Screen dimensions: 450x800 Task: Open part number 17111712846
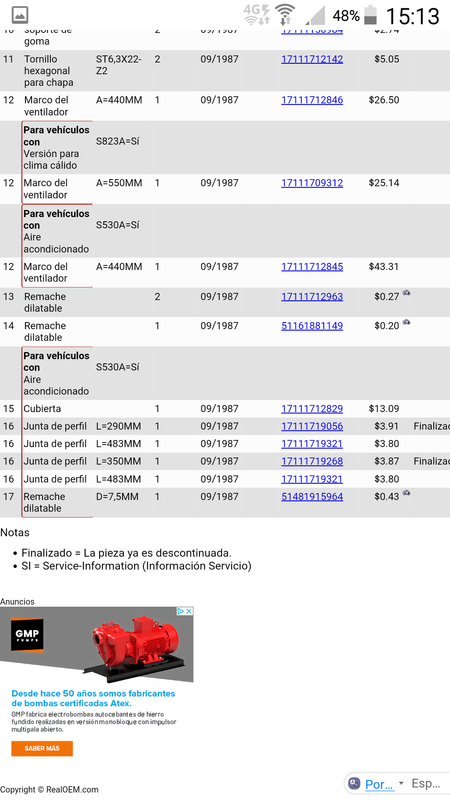click(x=312, y=100)
